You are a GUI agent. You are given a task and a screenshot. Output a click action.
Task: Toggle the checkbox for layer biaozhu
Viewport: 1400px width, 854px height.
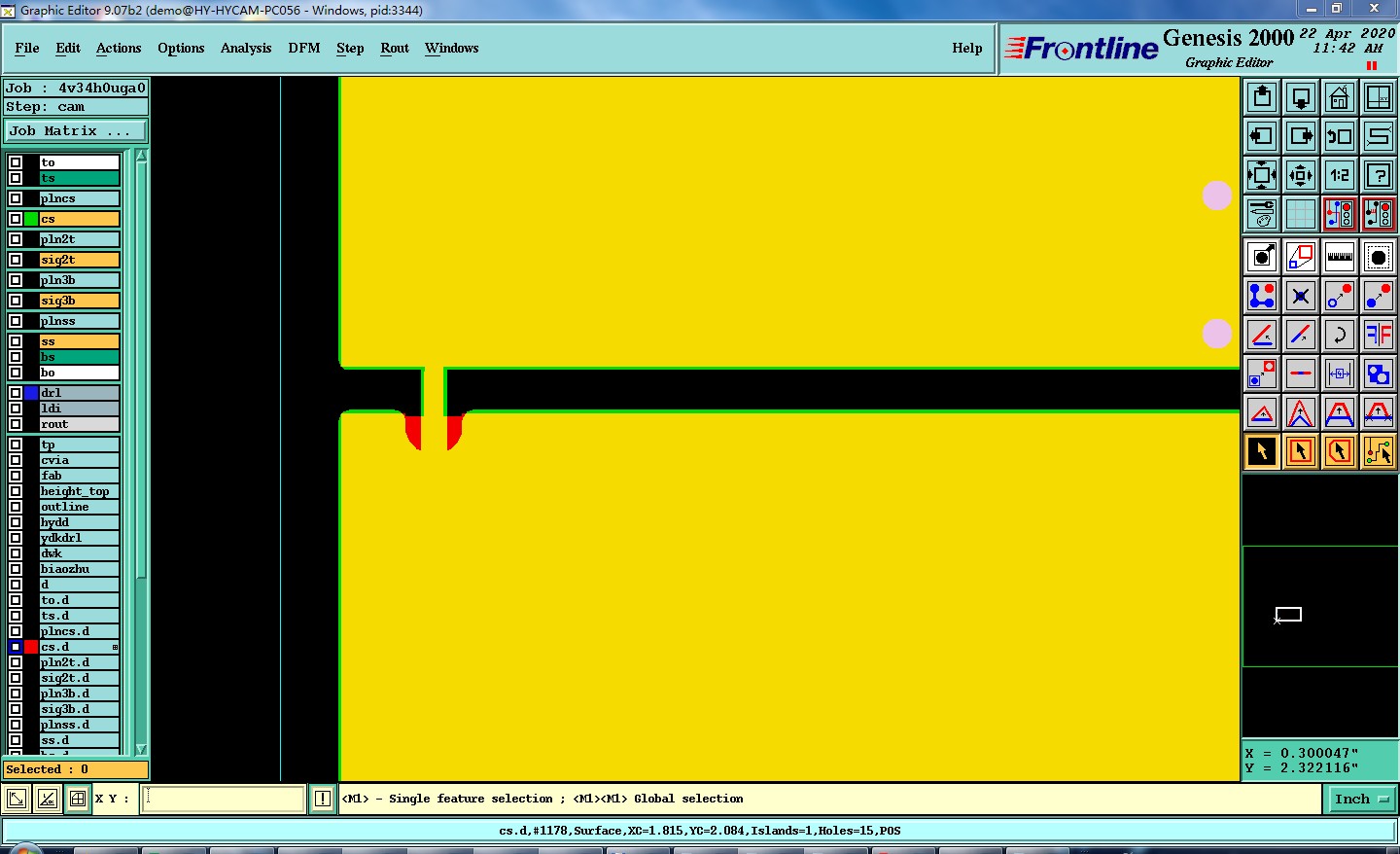pos(16,569)
